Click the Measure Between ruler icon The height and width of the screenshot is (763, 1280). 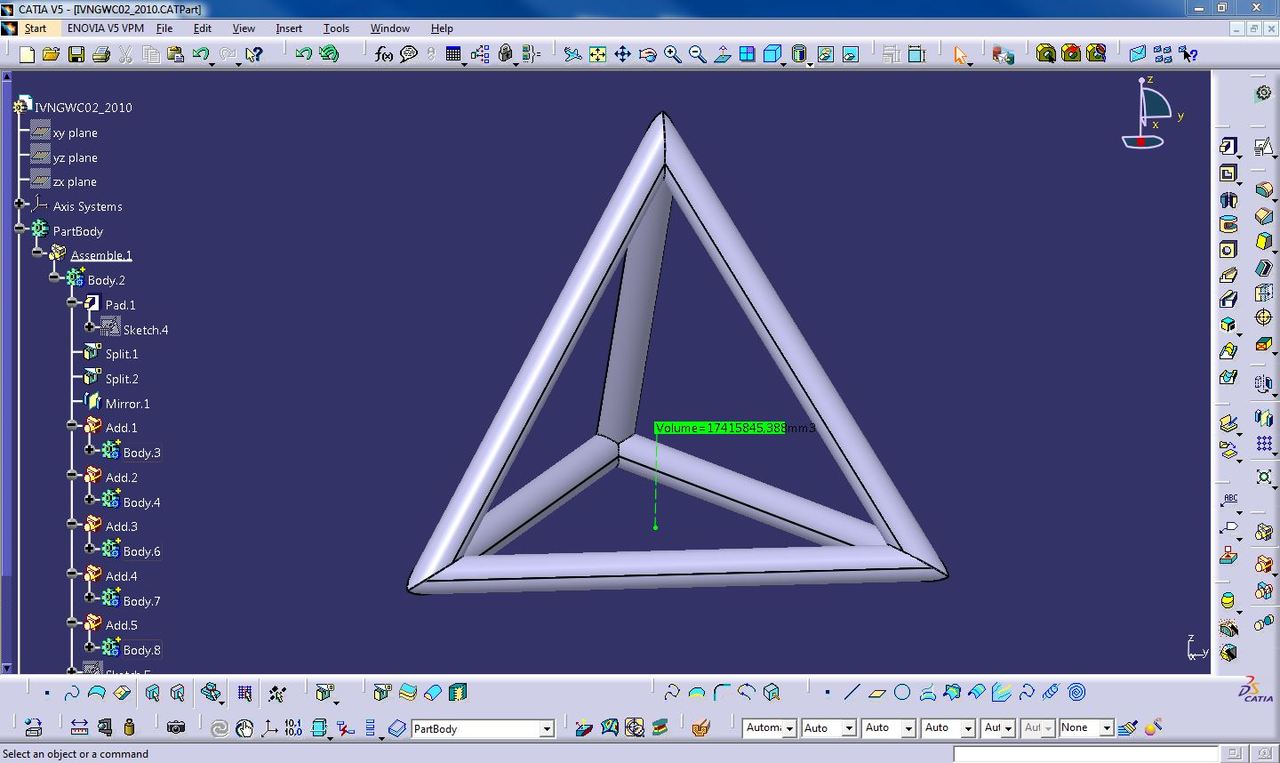[x=79, y=728]
